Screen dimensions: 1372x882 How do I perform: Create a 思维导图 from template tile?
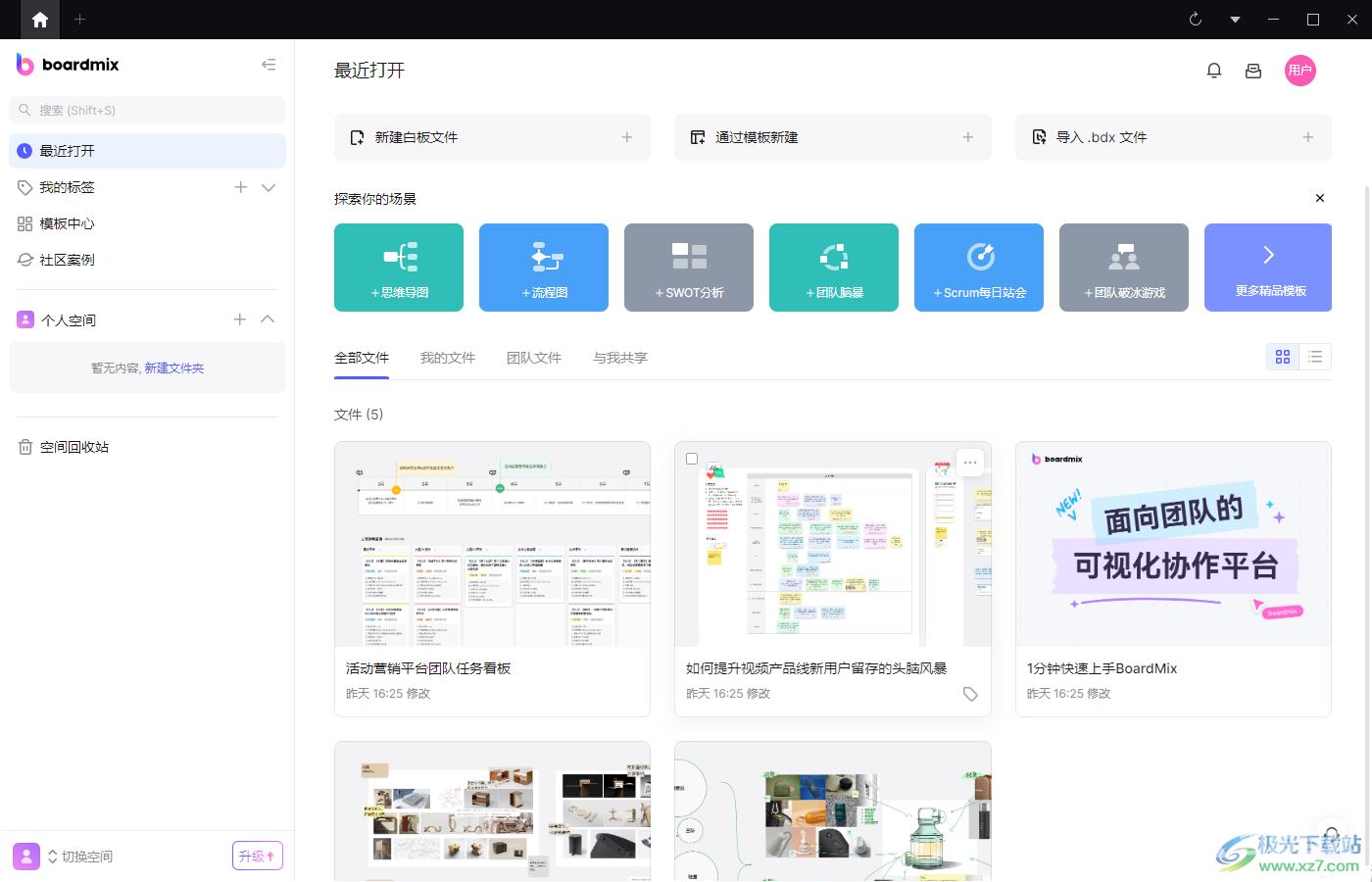click(x=399, y=268)
